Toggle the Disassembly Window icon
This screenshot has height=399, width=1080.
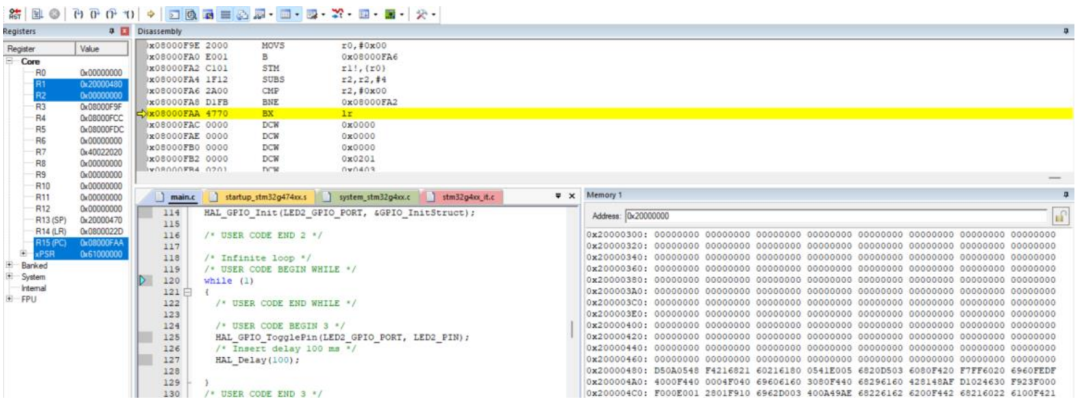[191, 13]
